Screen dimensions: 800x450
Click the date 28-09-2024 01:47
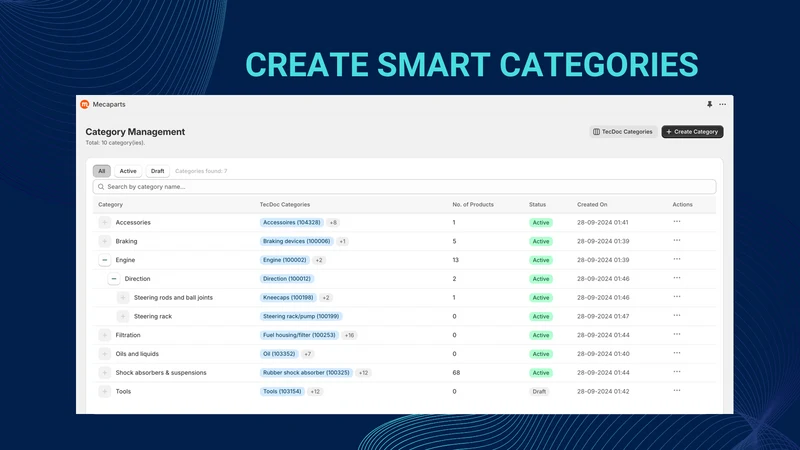pos(603,316)
